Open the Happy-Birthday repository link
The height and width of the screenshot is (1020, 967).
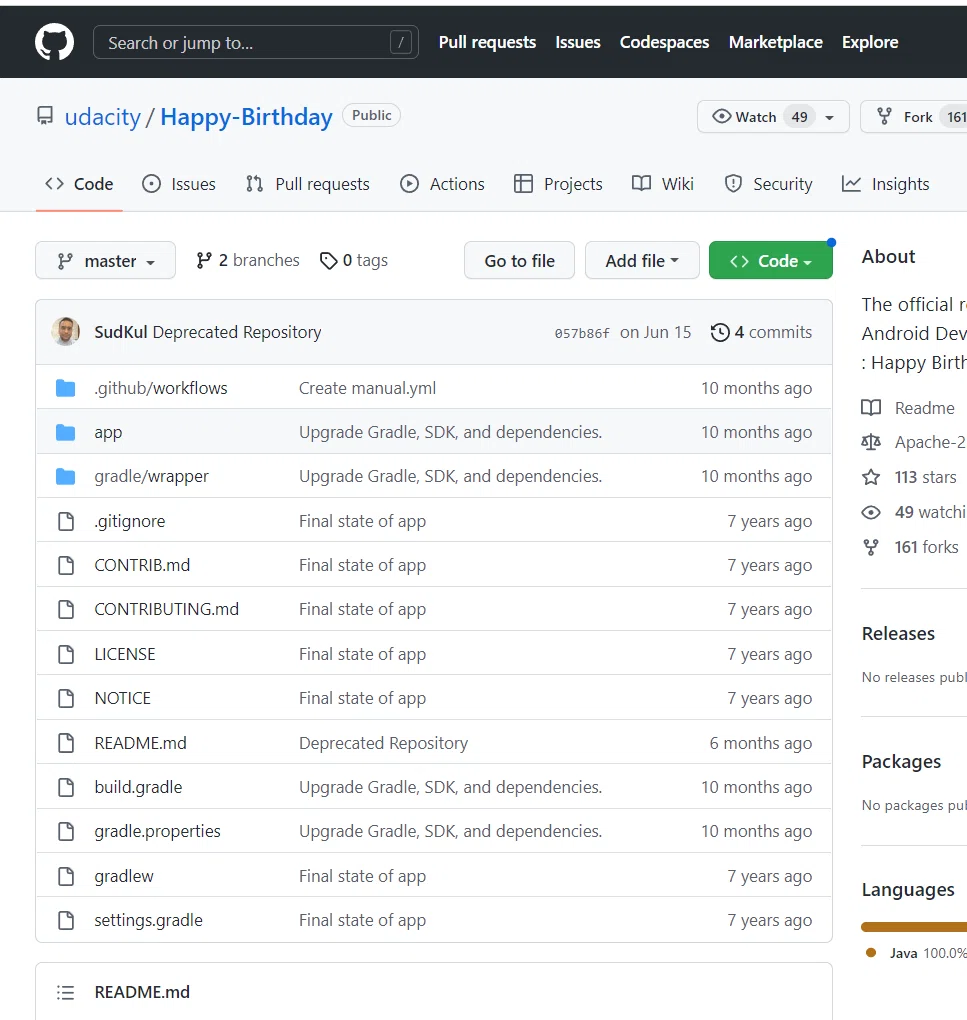[x=246, y=117]
